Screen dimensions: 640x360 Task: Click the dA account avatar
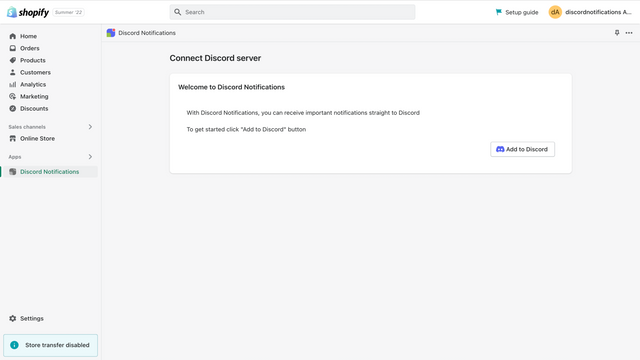click(555, 12)
